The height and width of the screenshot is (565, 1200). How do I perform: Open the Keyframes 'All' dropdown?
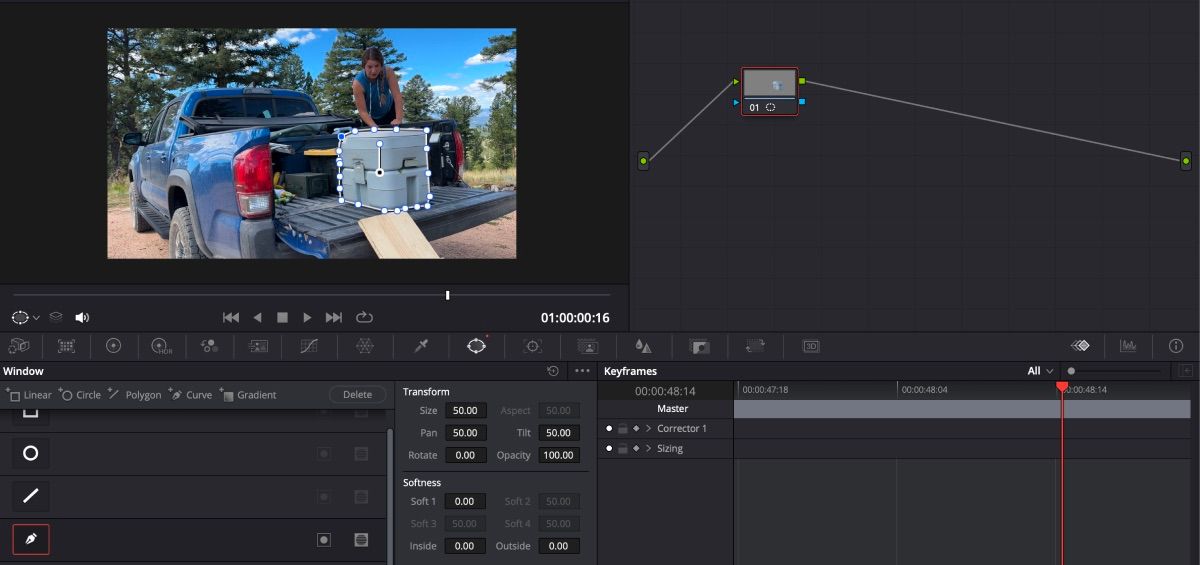pos(1040,371)
